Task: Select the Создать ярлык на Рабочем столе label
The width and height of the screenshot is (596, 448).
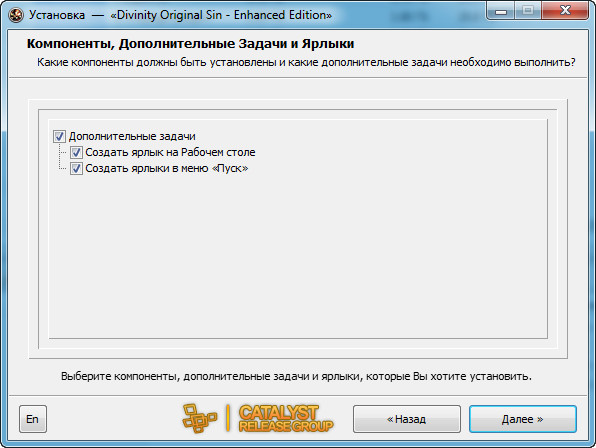Action: 170,152
